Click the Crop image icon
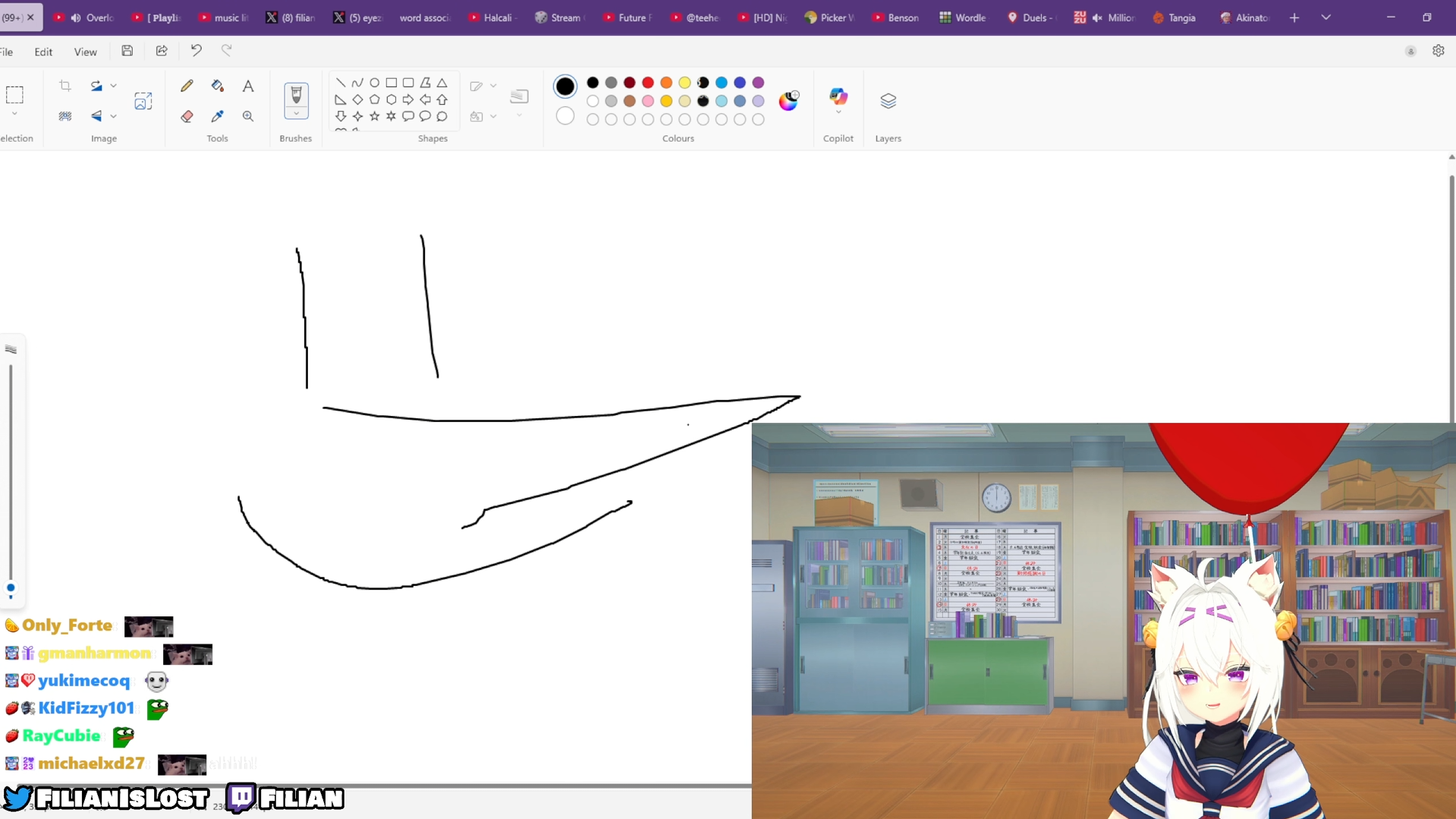This screenshot has width=1456, height=819. [65, 86]
